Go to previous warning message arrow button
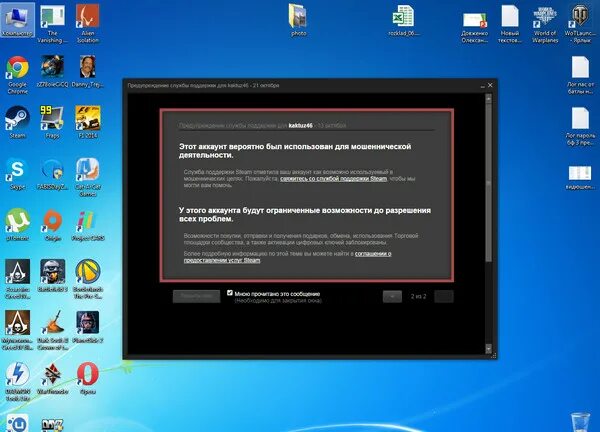 tap(392, 297)
